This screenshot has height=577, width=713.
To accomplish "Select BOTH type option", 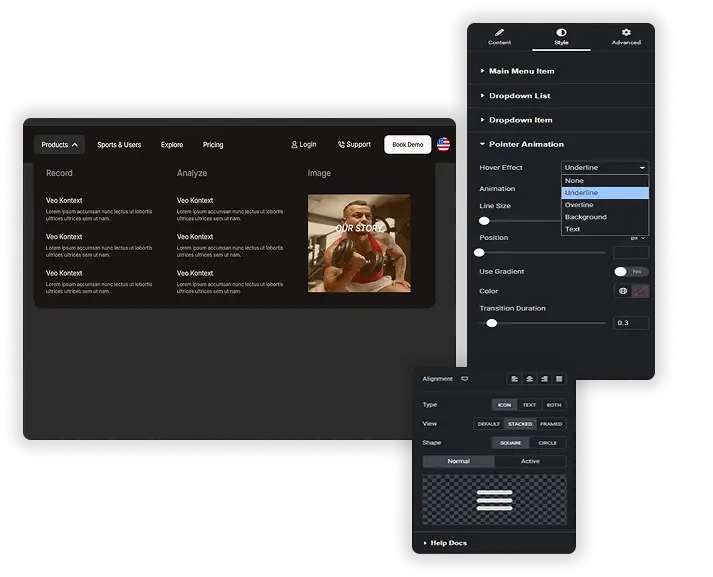I will coord(554,405).
